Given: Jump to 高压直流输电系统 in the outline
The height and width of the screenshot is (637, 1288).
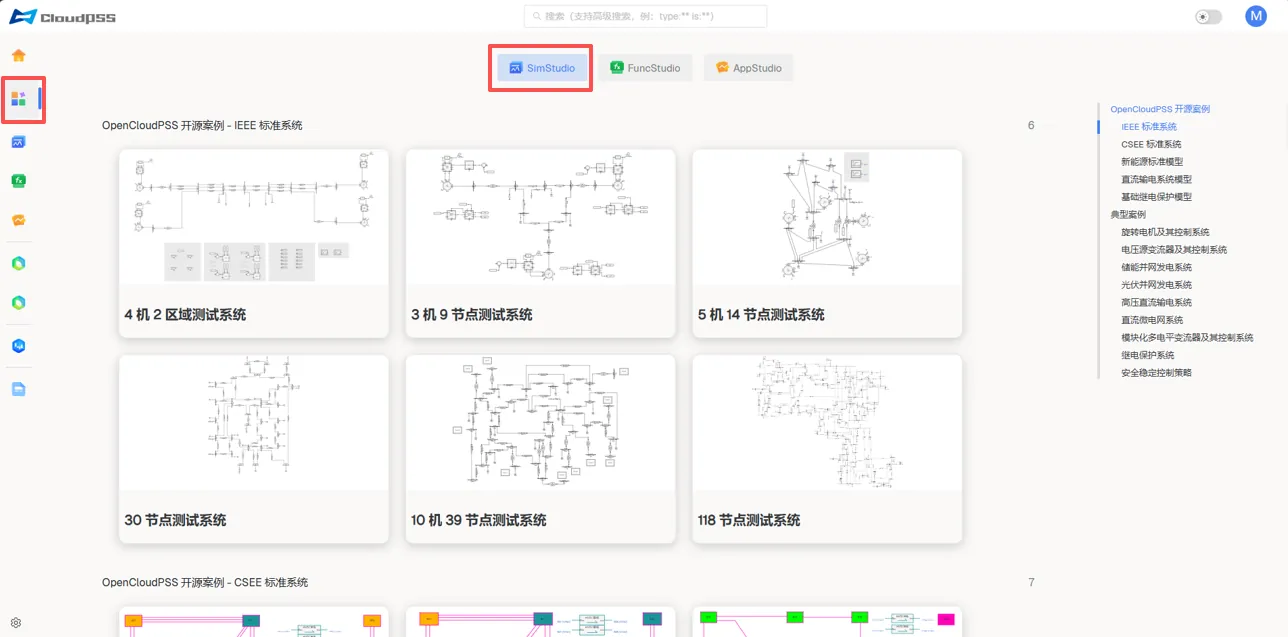Looking at the screenshot, I should click(1156, 302).
